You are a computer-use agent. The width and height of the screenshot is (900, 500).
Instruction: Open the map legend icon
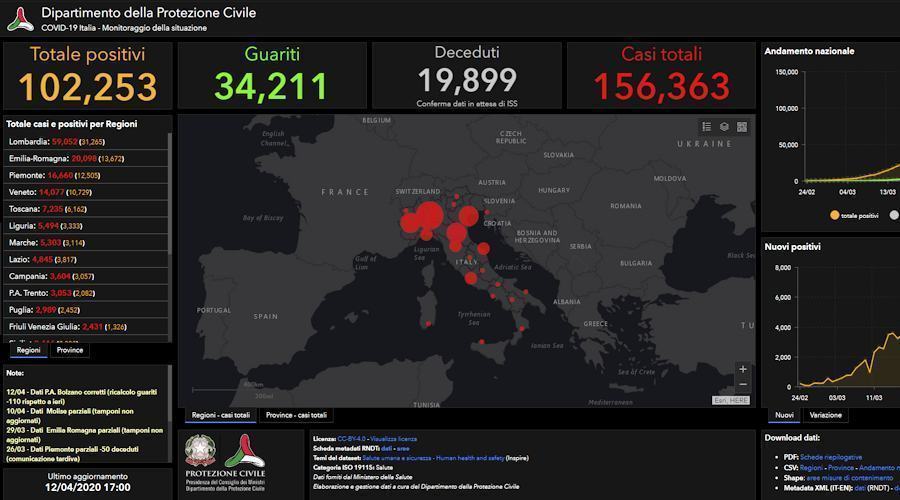click(707, 127)
